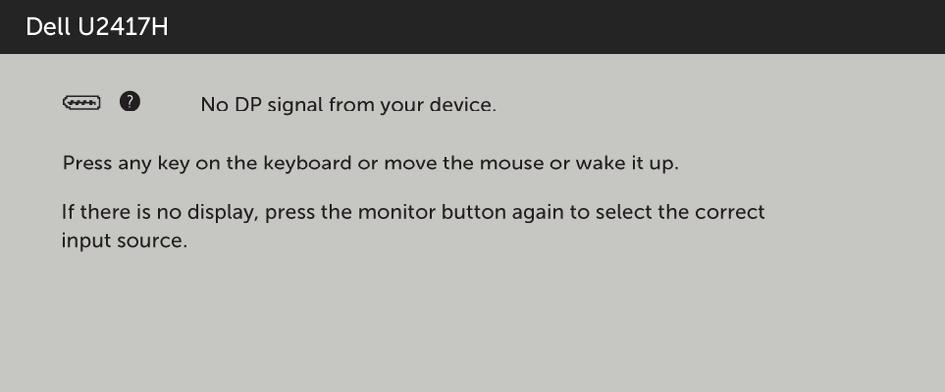Click the word 'device.' in the signal message
Image resolution: width=945 pixels, height=392 pixels.
point(462,104)
